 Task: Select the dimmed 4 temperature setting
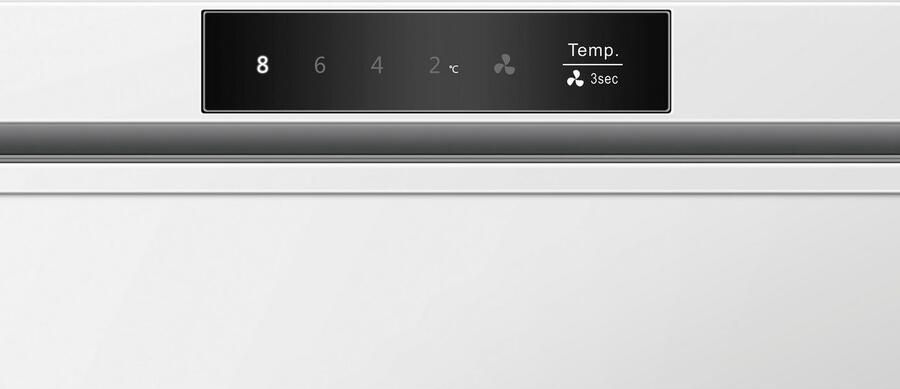point(377,65)
